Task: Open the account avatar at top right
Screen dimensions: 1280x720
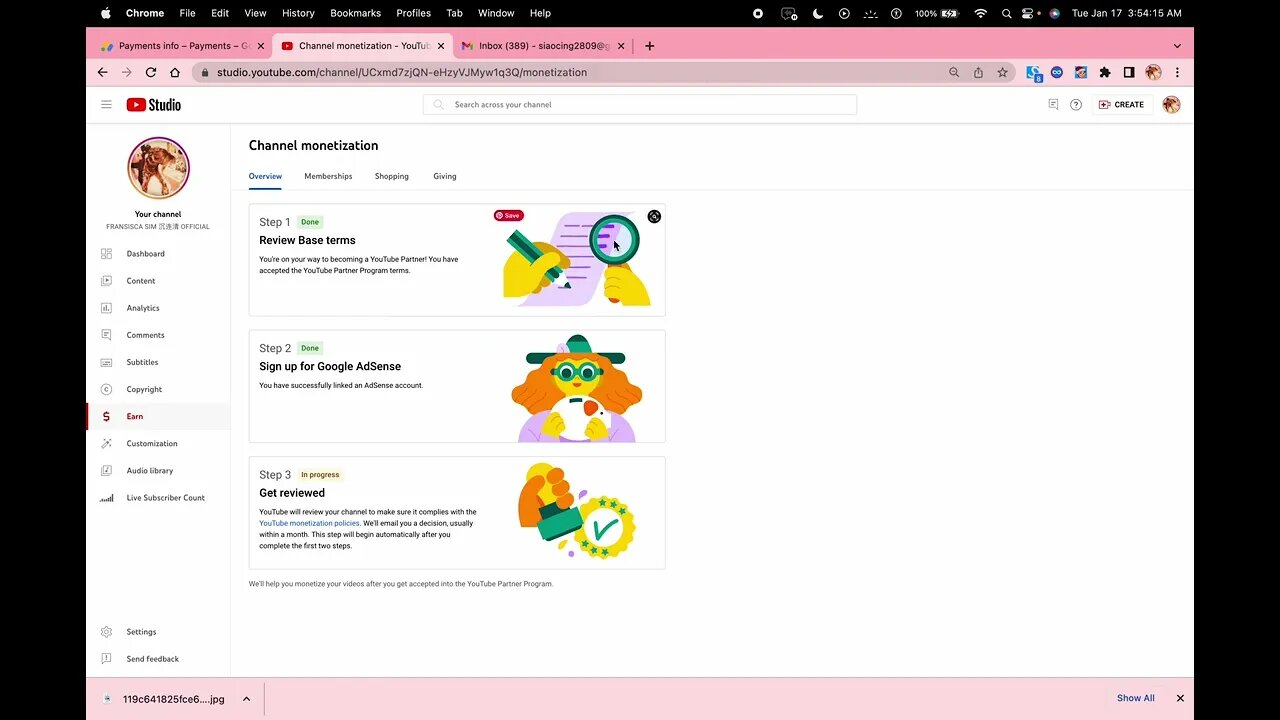Action: 1172,104
